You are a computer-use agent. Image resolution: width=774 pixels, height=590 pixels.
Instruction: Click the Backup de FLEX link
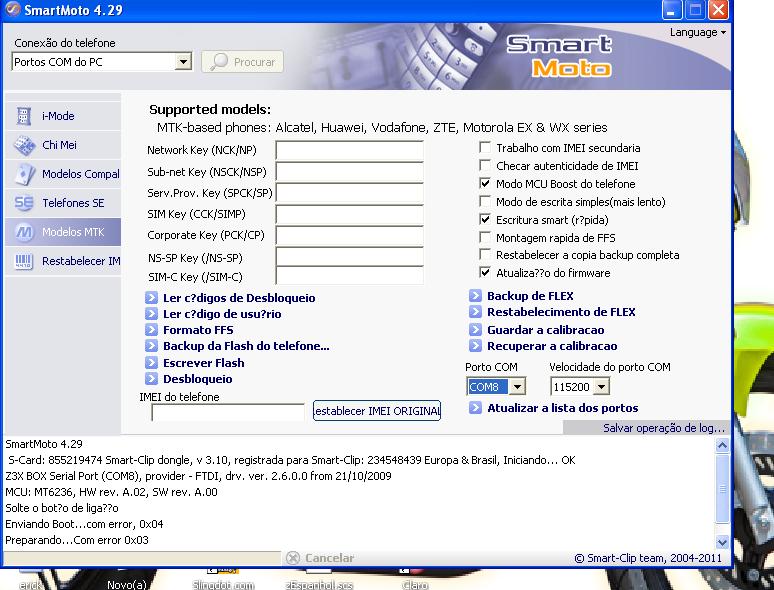[x=530, y=296]
